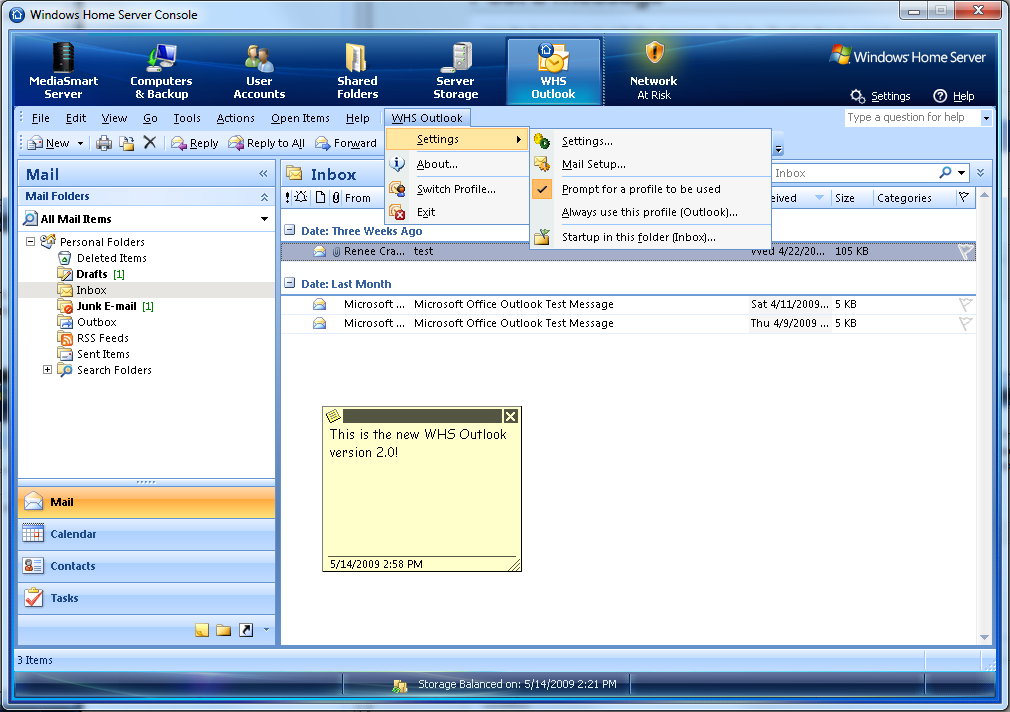Sort by the Categories column header
Screen dimensions: 1010x712
click(913, 198)
